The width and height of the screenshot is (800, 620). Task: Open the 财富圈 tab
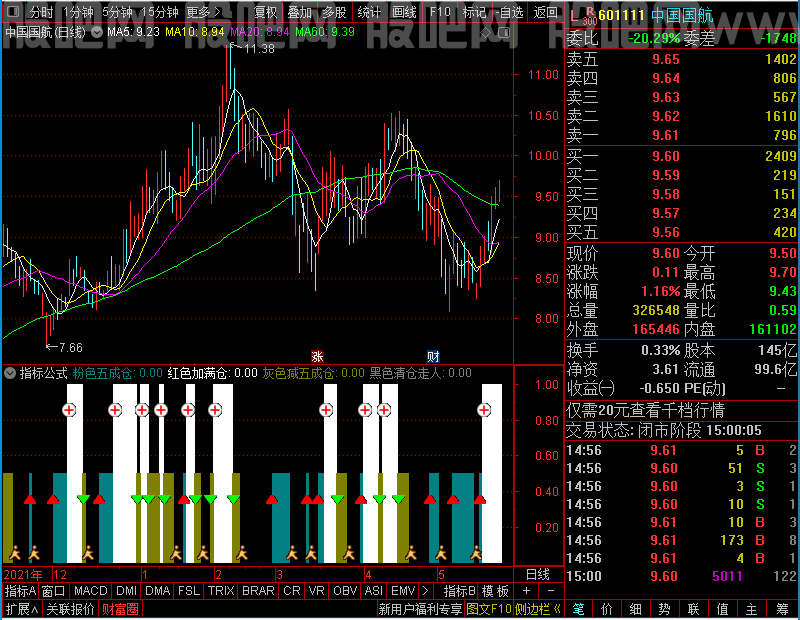(x=120, y=609)
